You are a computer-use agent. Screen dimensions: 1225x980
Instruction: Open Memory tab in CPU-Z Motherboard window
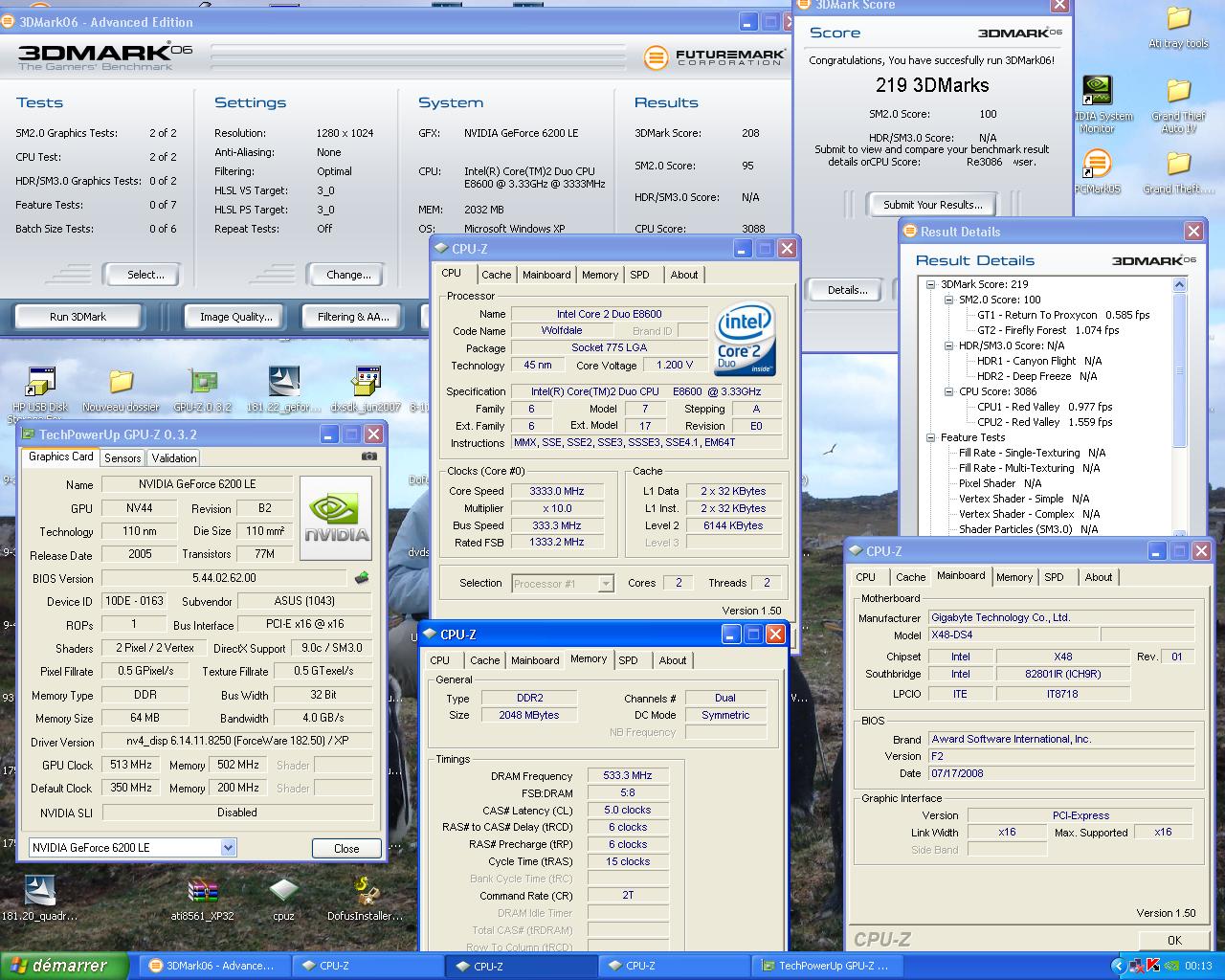[1014, 577]
